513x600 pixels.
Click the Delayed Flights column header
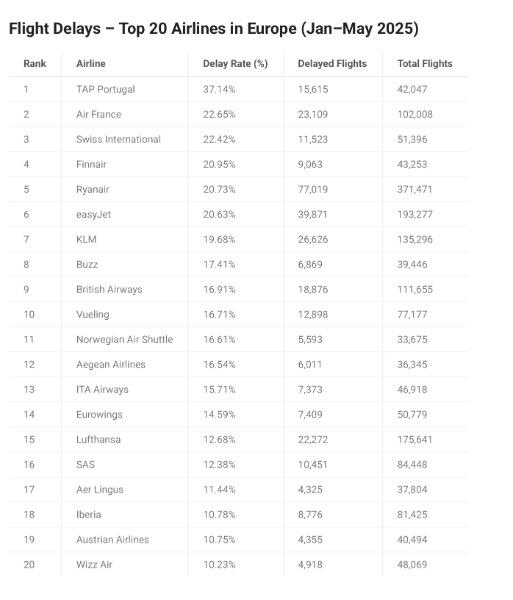point(332,64)
